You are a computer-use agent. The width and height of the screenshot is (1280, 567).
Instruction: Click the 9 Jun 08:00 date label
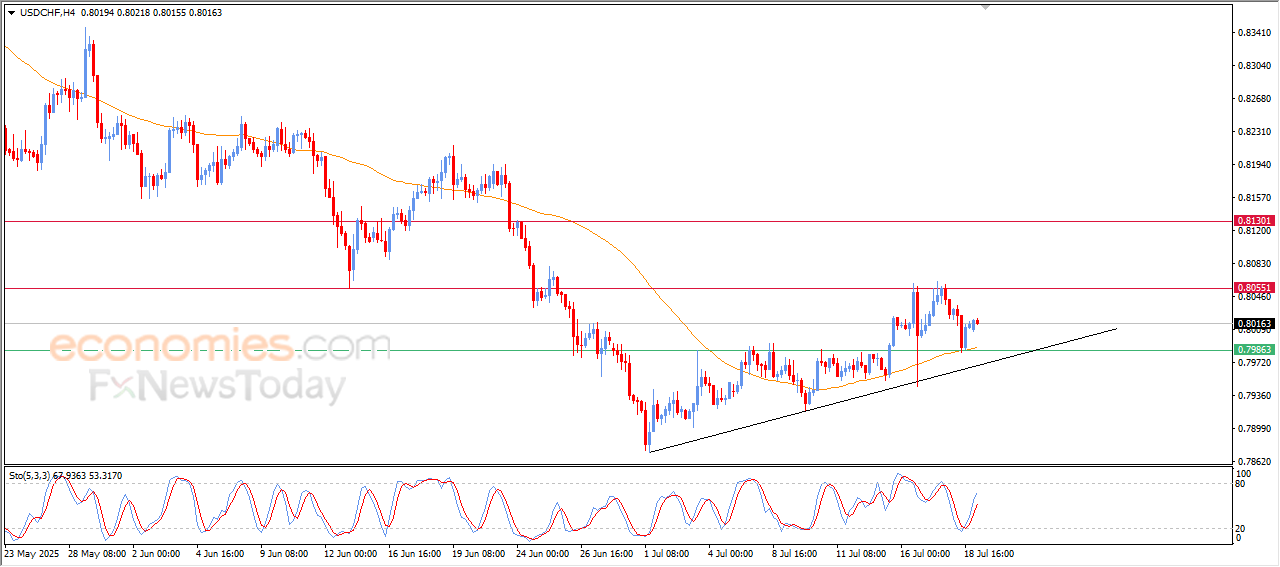[286, 553]
